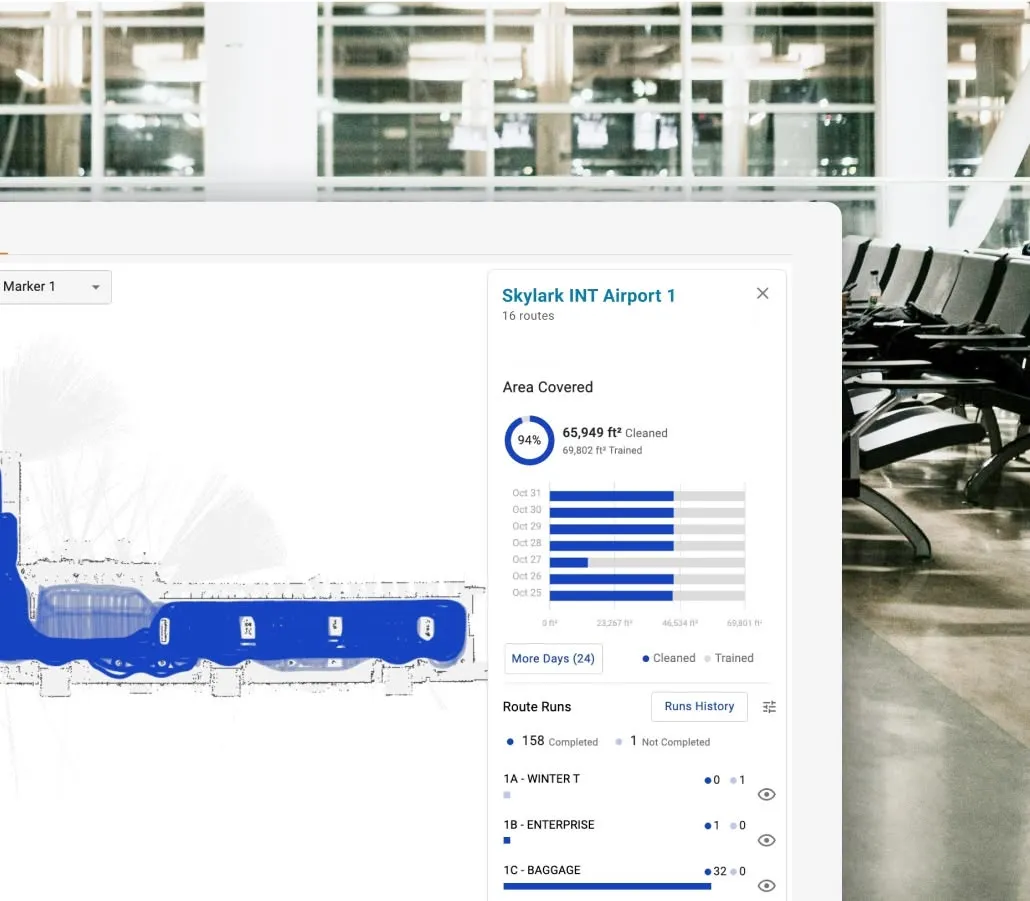Image resolution: width=1030 pixels, height=901 pixels.
Task: Select the Oct 31 coverage bar
Action: [647, 496]
